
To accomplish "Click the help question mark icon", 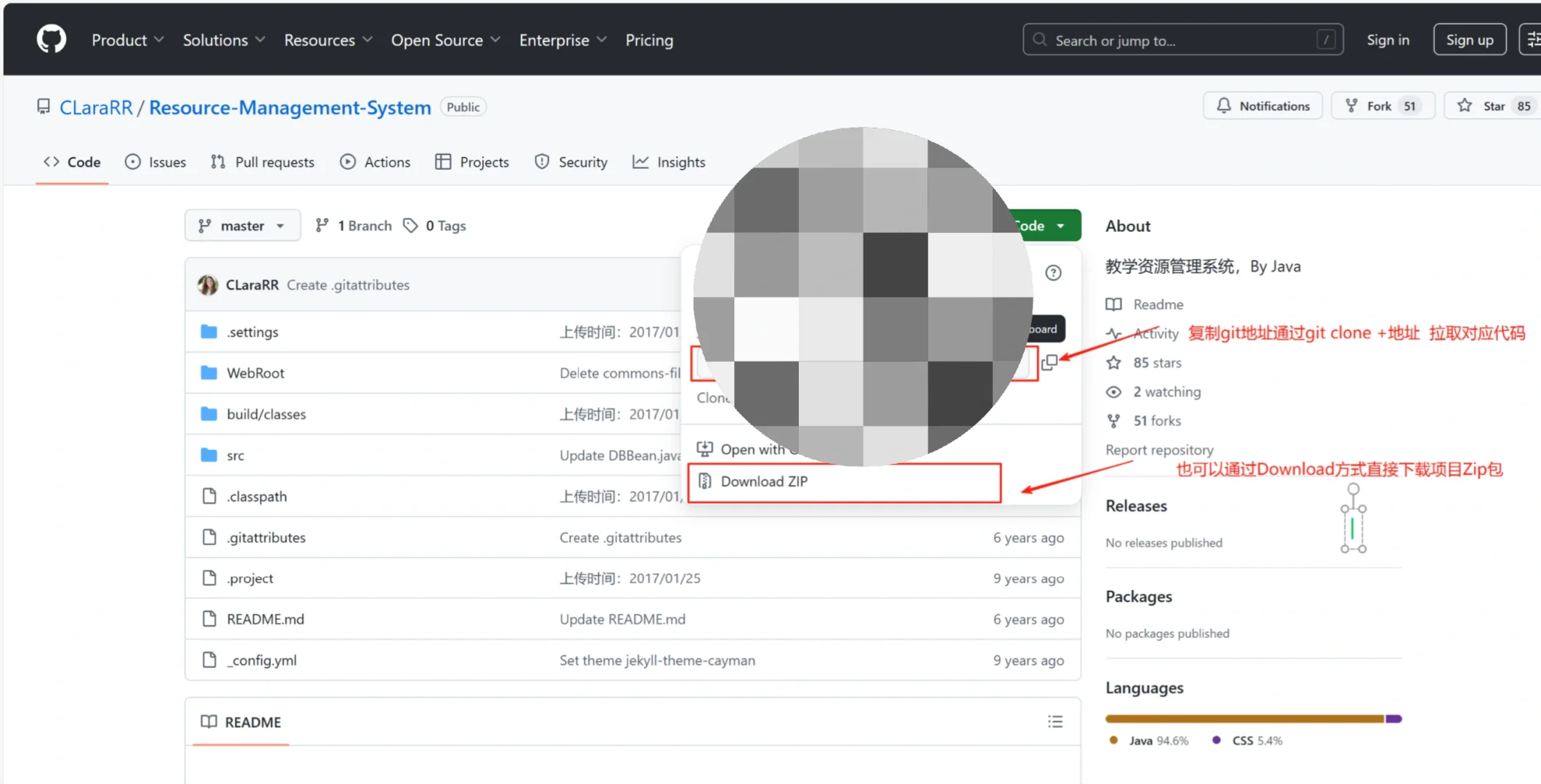I will coord(1053,273).
